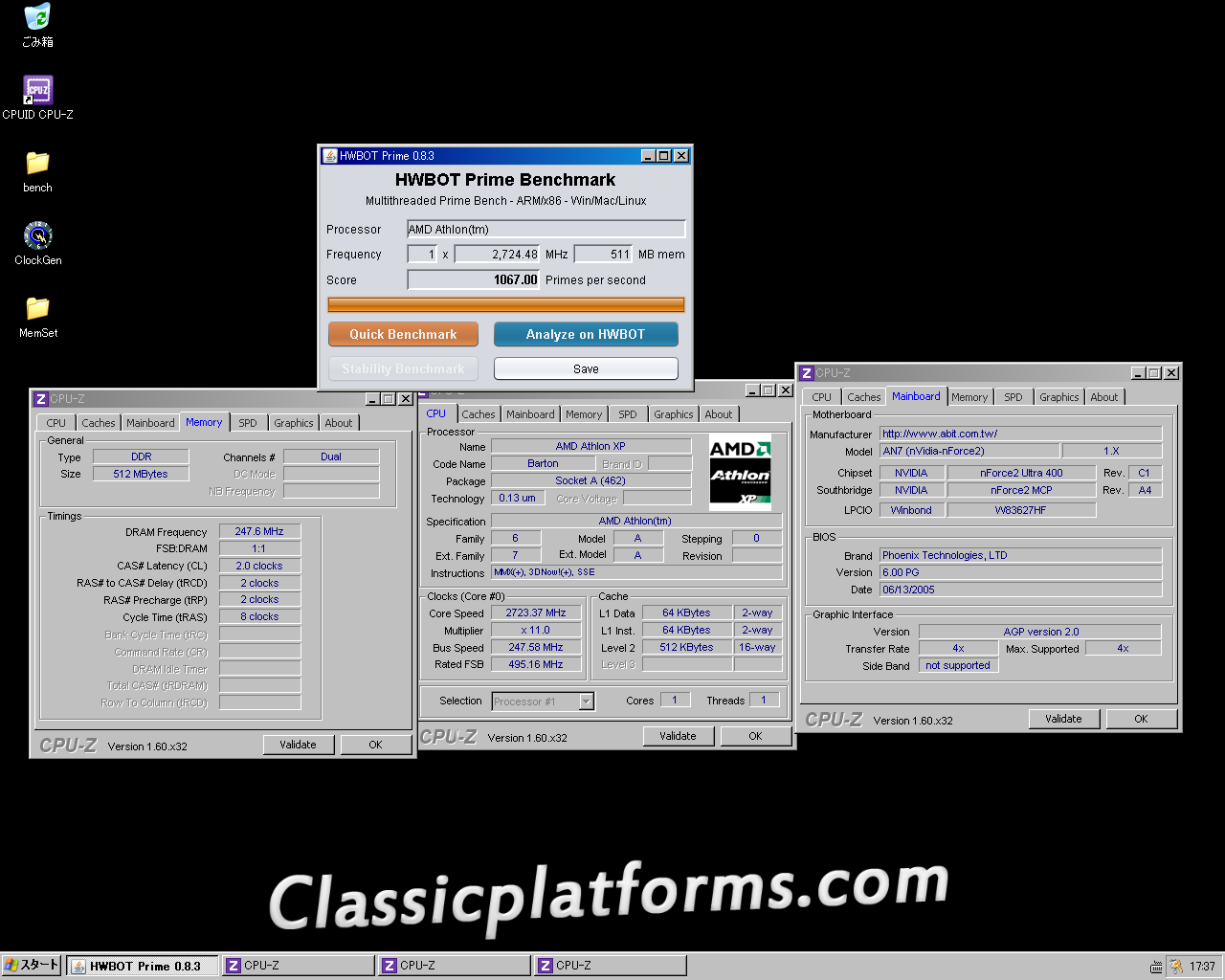This screenshot has width=1225, height=980.
Task: Select HWBOT Prime 0.8.3 taskbar button
Action: pyautogui.click(x=143, y=966)
